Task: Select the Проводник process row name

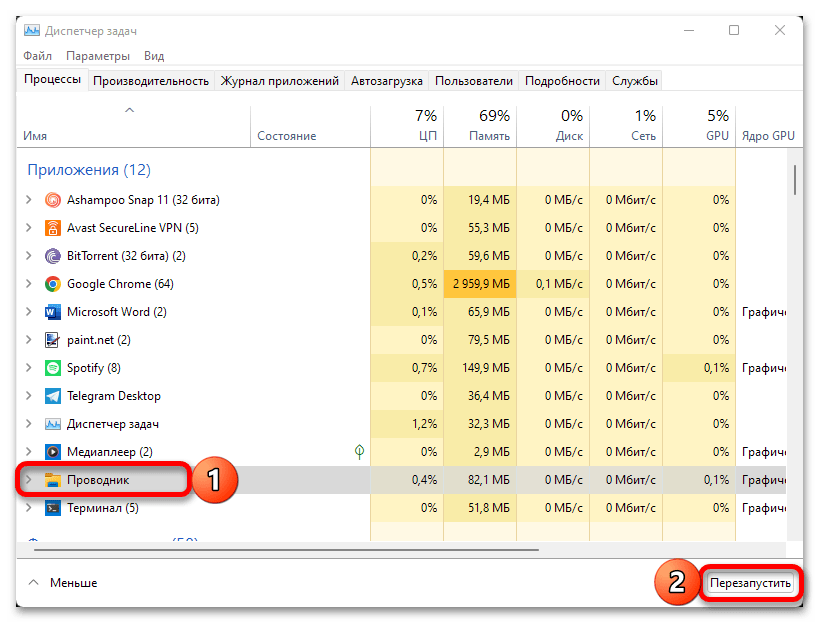Action: (98, 480)
